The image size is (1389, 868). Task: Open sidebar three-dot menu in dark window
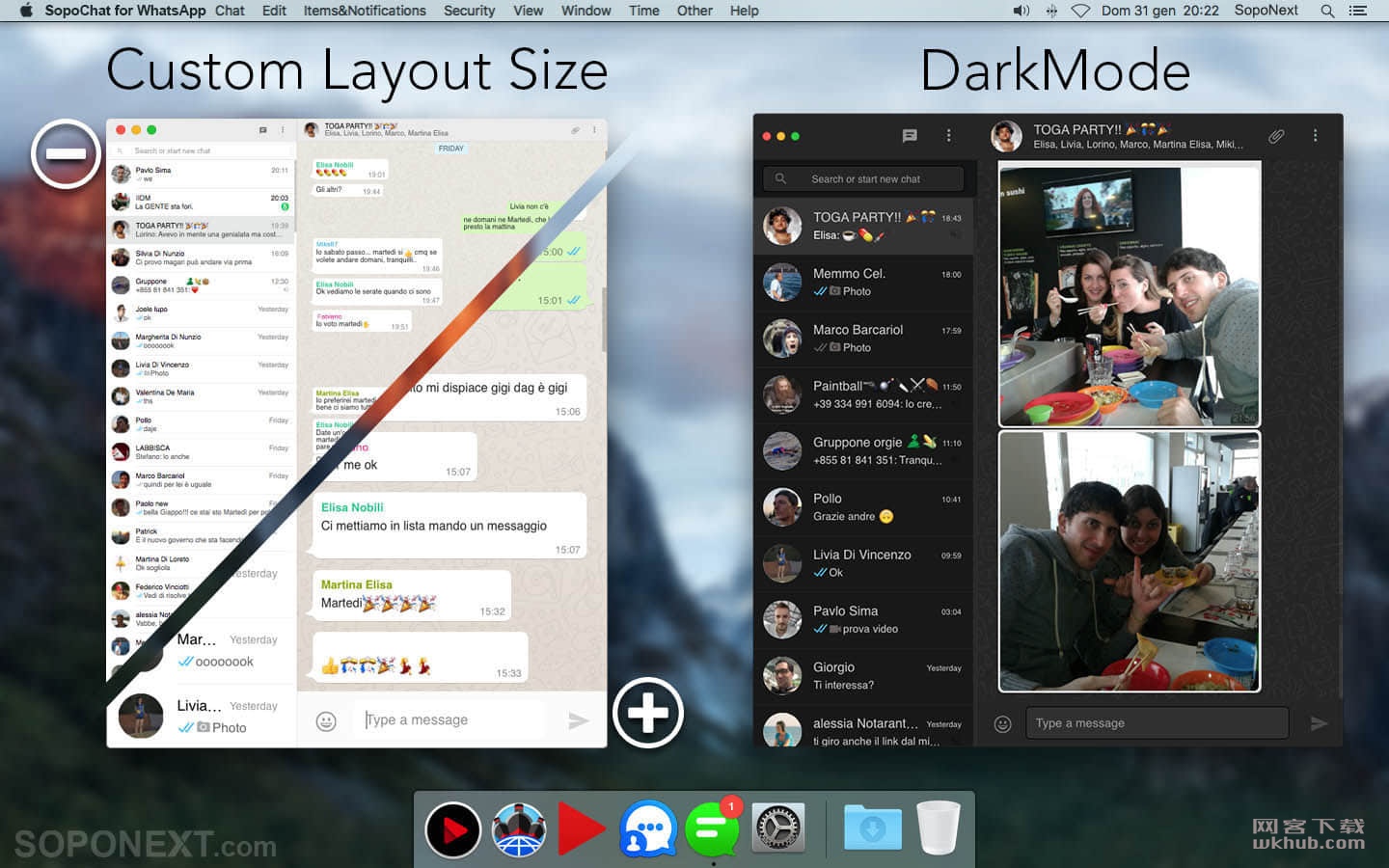(949, 136)
